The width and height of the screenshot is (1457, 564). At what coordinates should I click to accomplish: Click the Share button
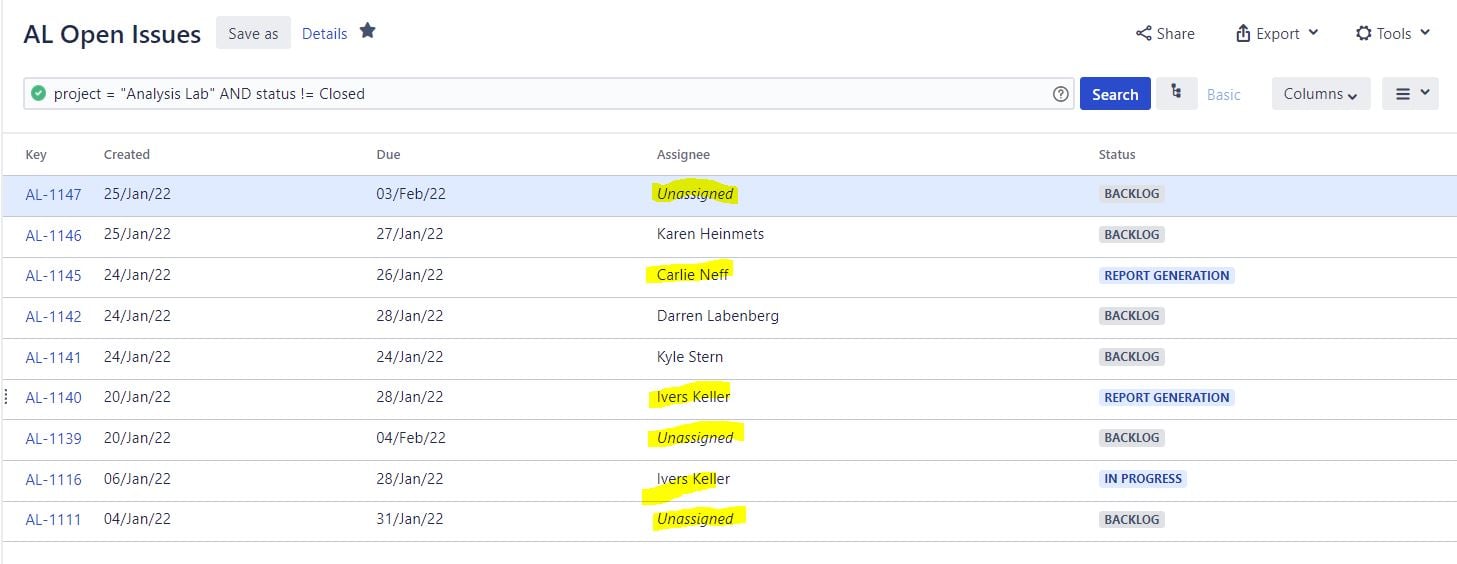(x=1165, y=33)
